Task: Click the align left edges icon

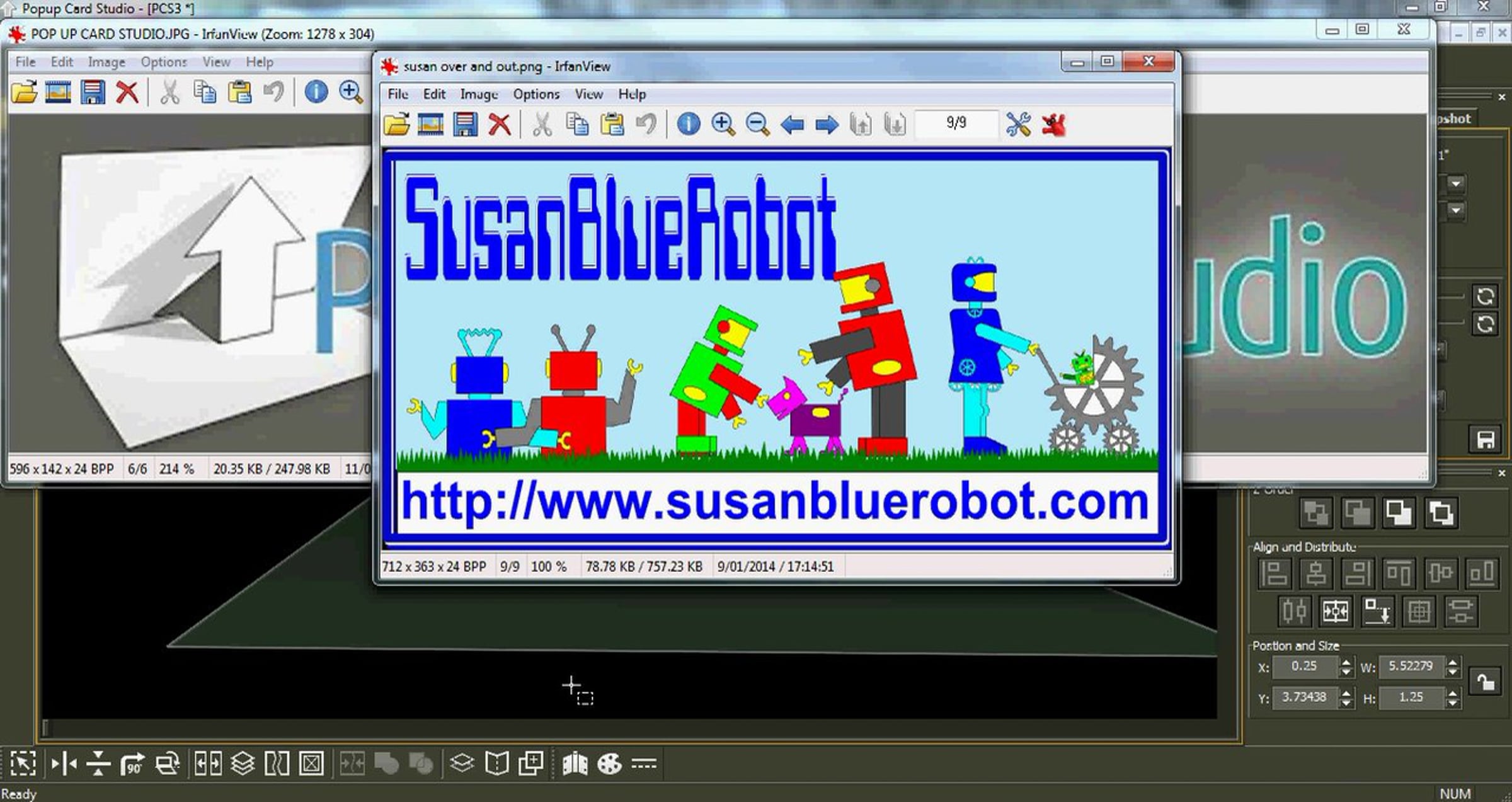Action: point(1274,573)
